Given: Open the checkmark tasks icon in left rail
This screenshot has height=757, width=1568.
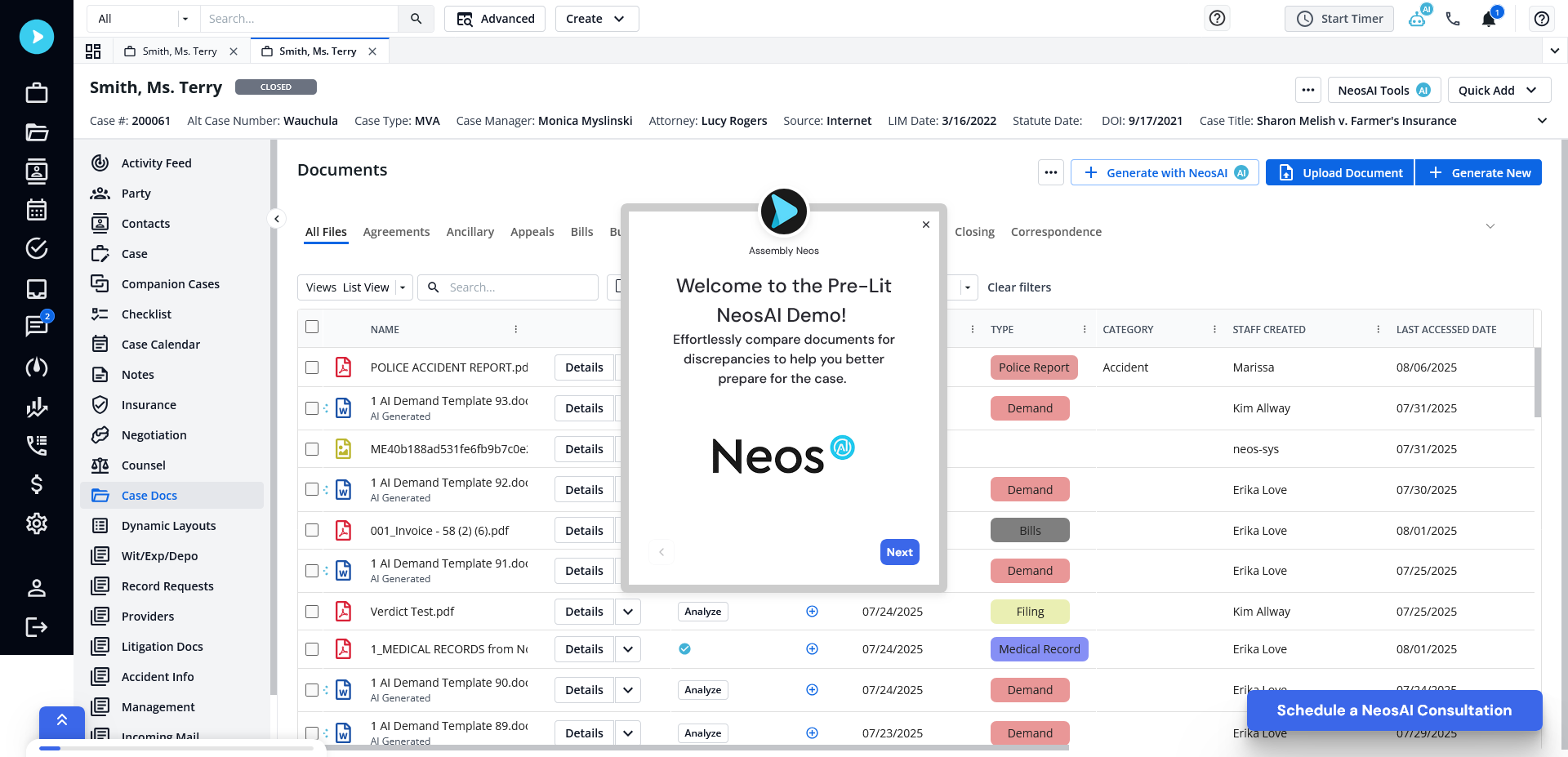Looking at the screenshot, I should tap(37, 248).
